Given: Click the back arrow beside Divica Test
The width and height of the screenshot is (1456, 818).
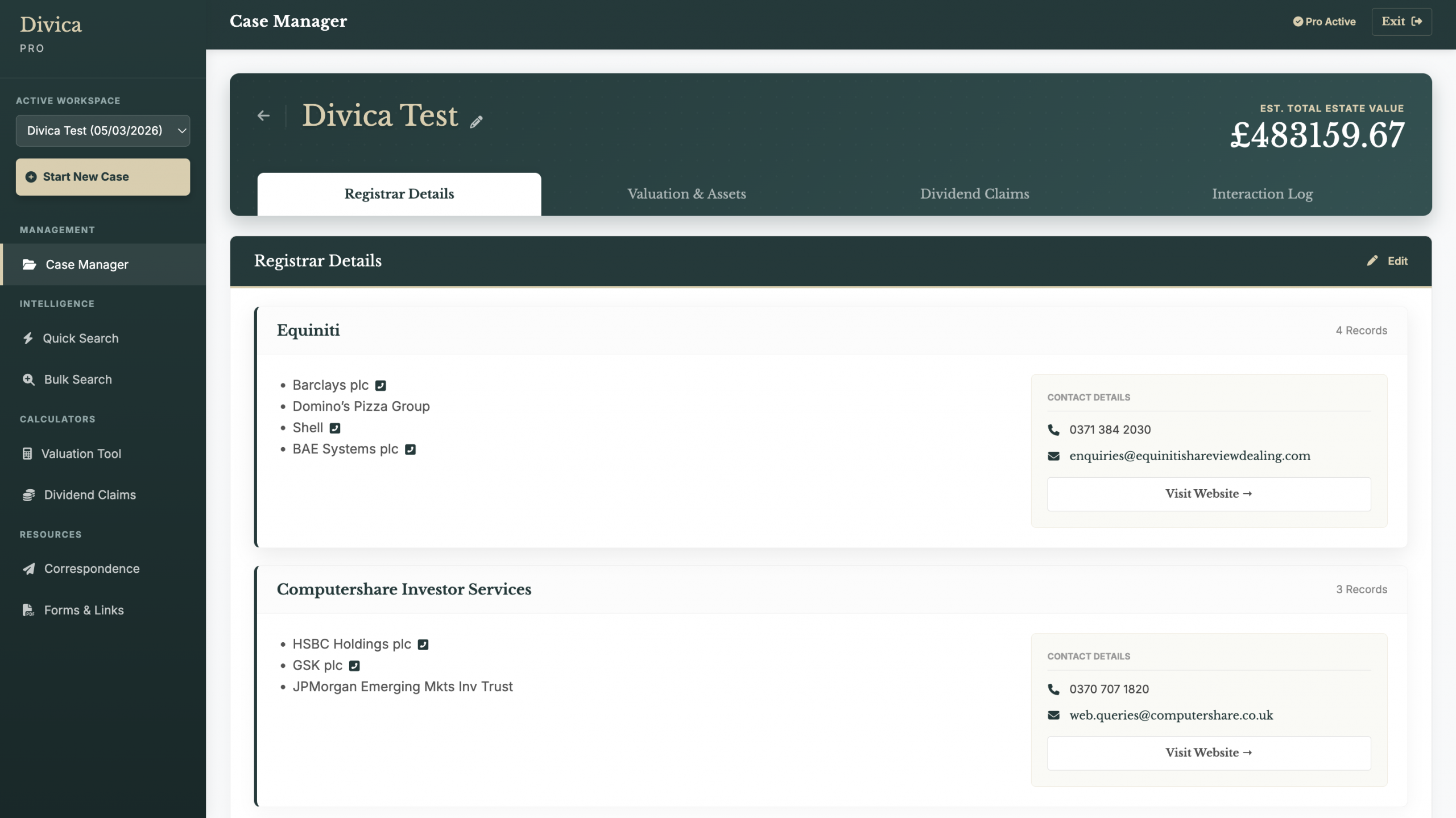Looking at the screenshot, I should [263, 116].
